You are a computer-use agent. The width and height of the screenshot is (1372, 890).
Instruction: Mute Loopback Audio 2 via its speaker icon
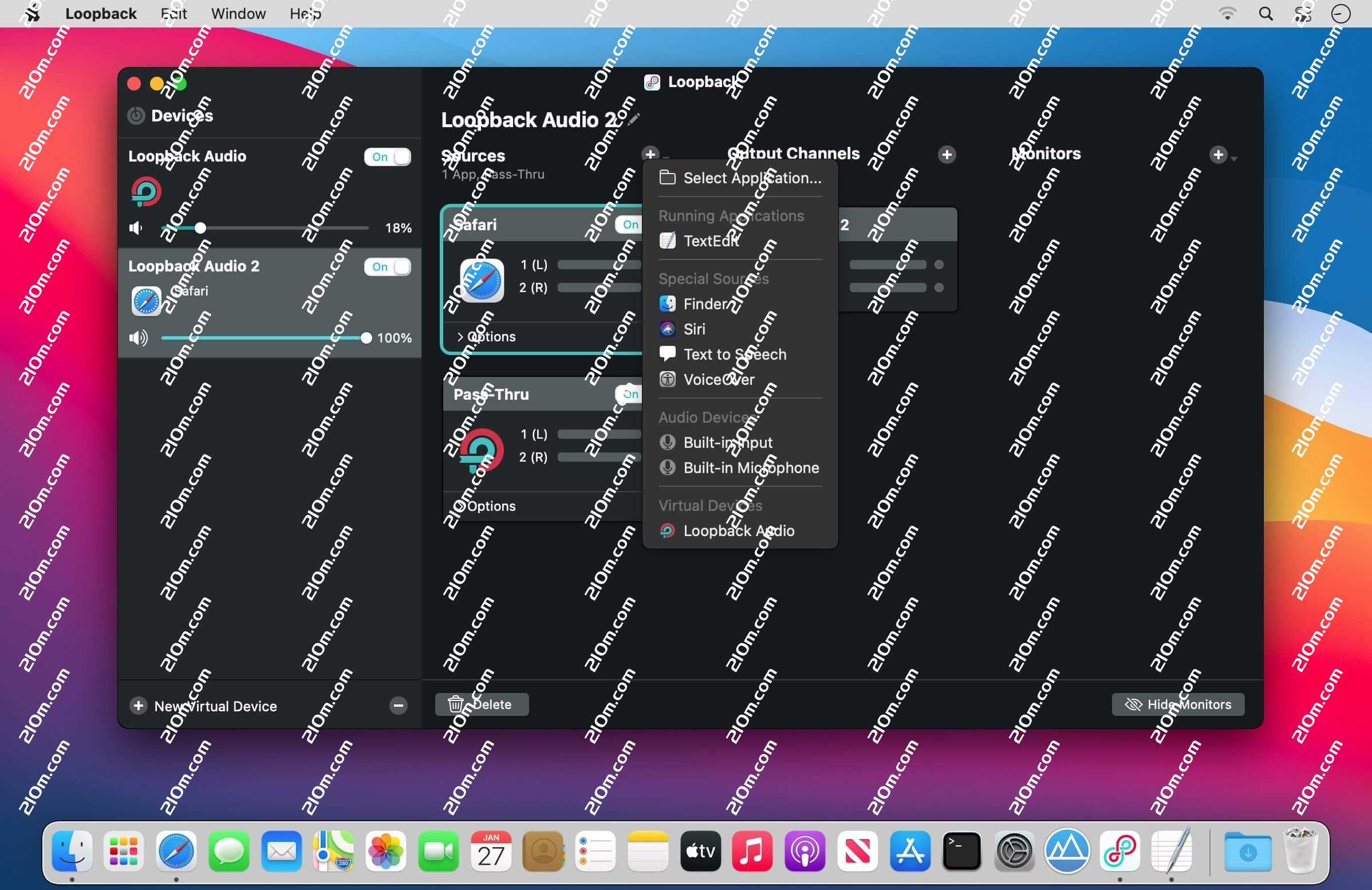coord(139,338)
